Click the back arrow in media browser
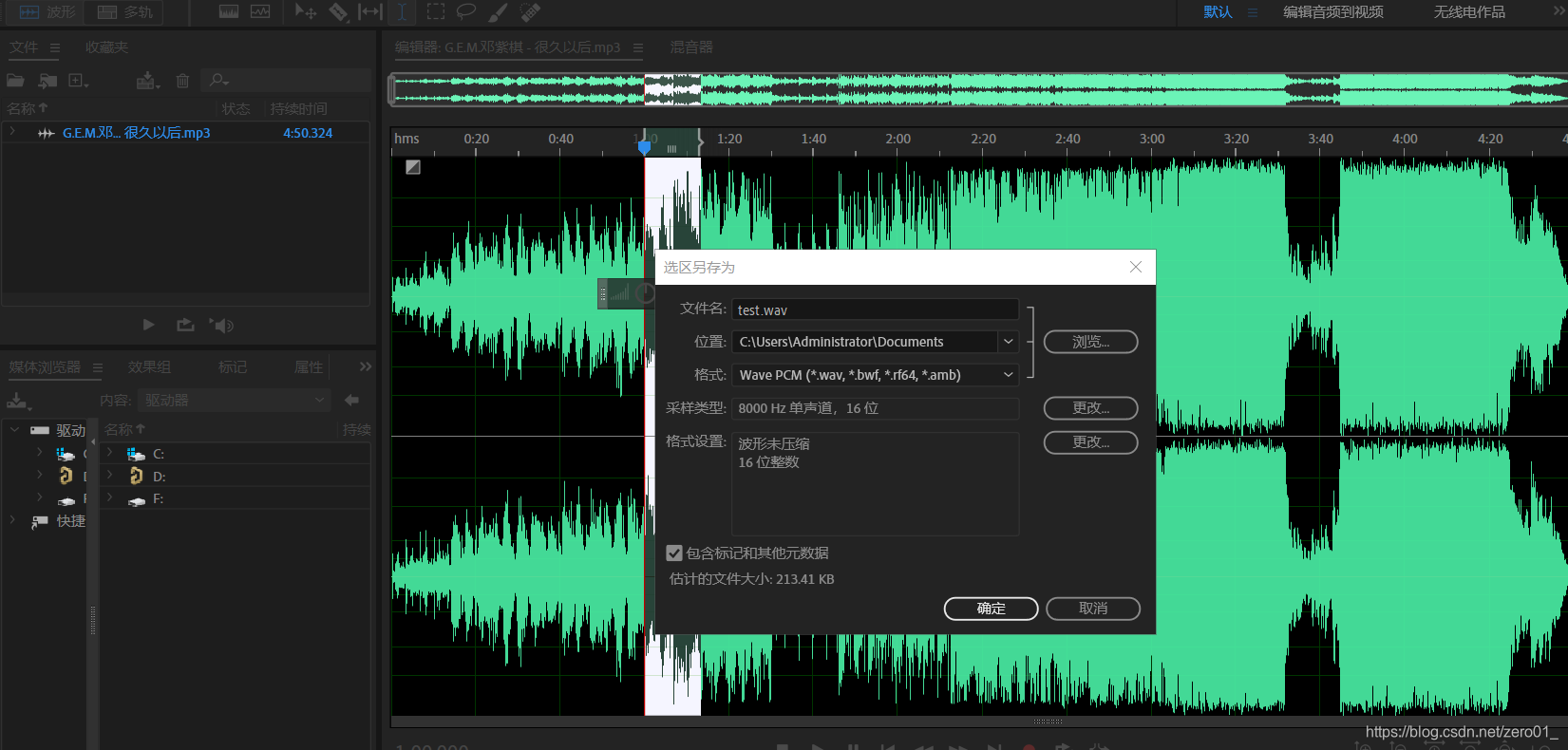Viewport: 1568px width, 750px height. click(x=351, y=401)
